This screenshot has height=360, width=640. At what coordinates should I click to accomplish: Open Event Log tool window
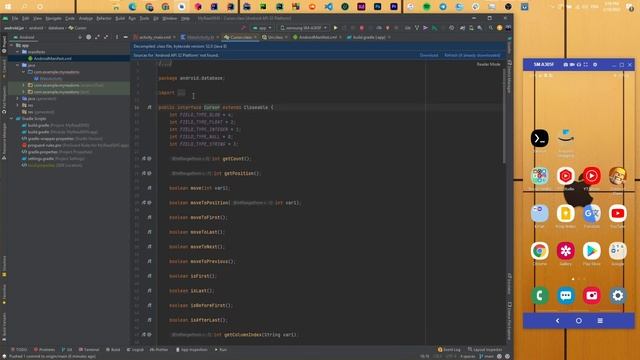click(x=449, y=350)
